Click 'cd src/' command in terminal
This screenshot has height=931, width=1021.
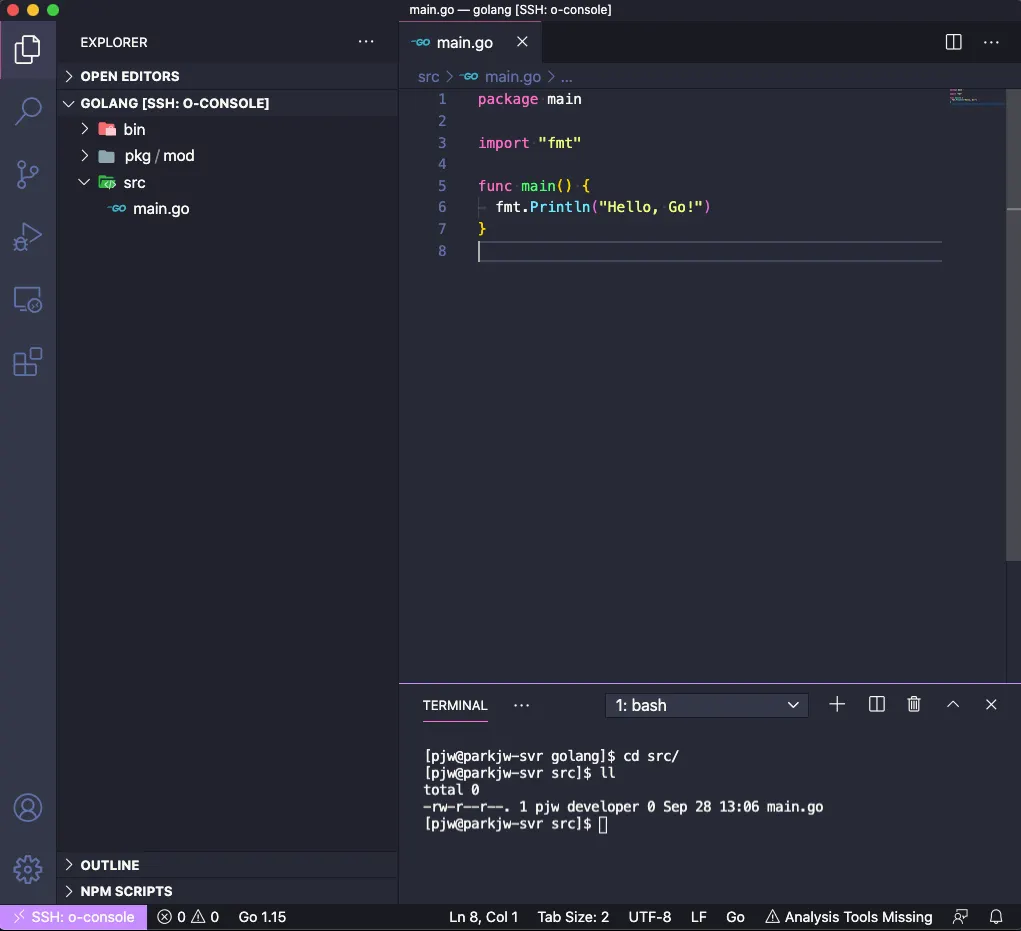click(651, 756)
